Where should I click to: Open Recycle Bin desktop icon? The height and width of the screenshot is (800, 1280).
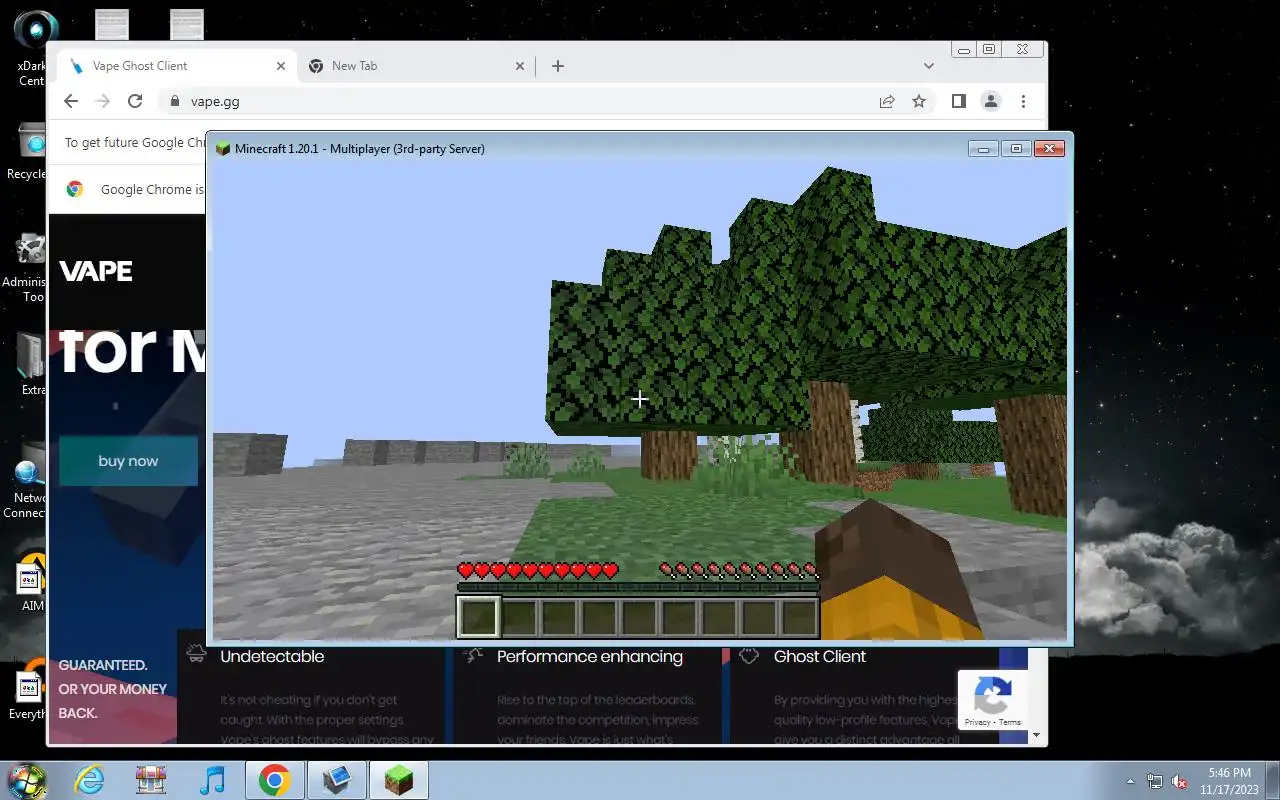pyautogui.click(x=29, y=152)
